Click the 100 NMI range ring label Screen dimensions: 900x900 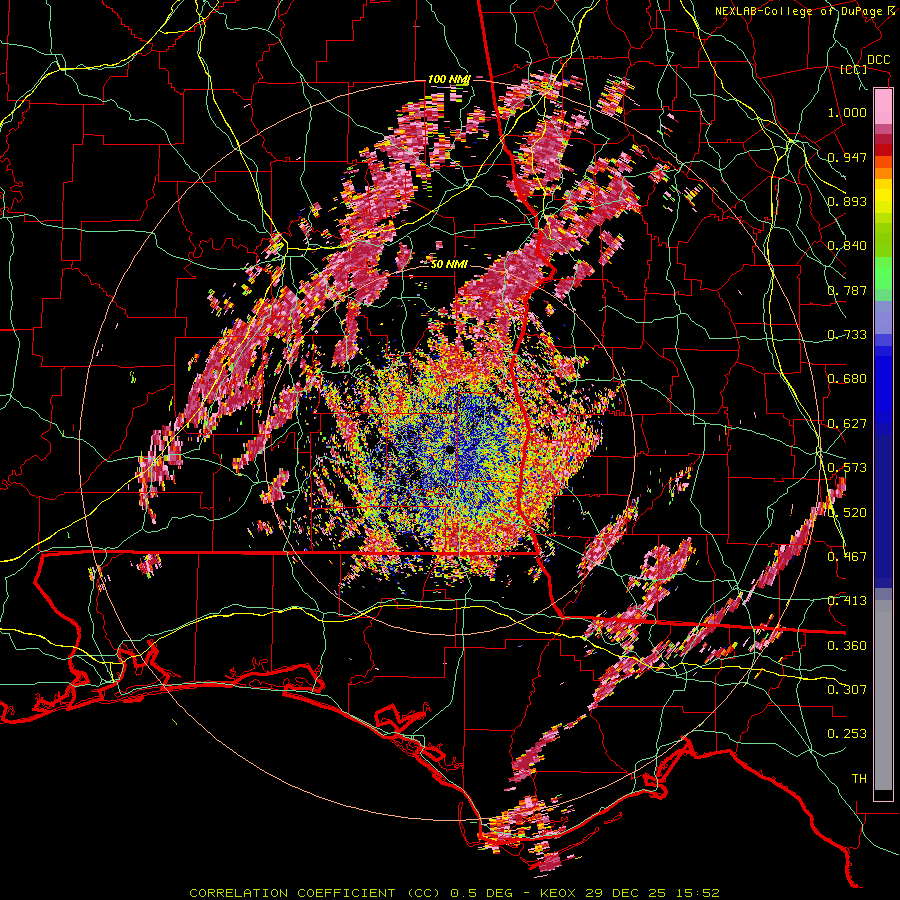[x=449, y=79]
